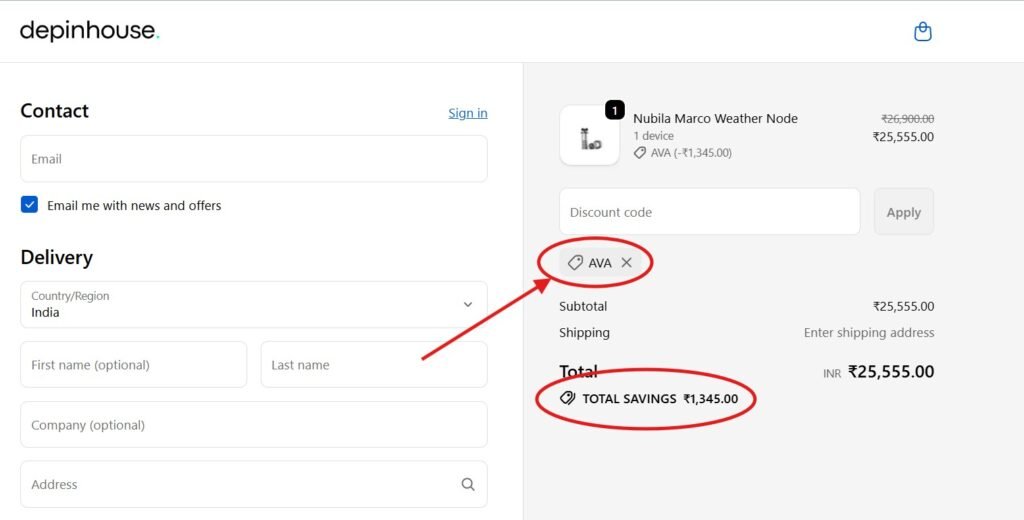Viewport: 1024px width, 520px height.
Task: Click the depinhouse logo
Action: (x=89, y=31)
